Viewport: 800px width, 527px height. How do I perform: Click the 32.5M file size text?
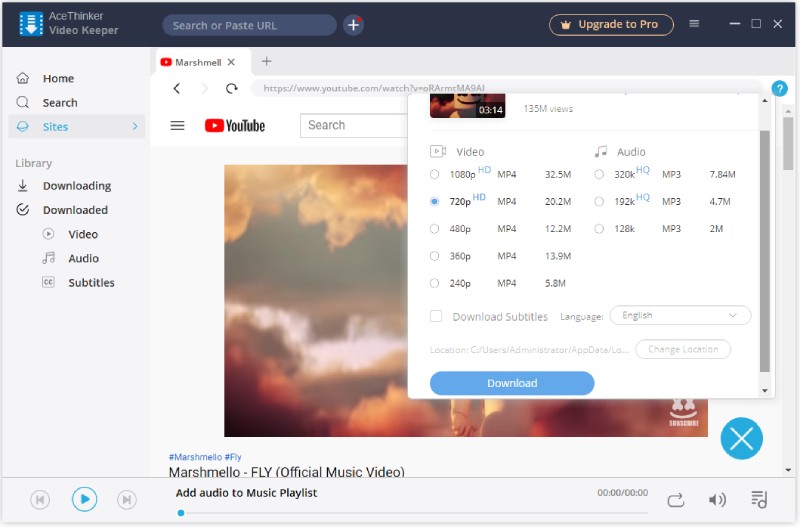pos(558,174)
